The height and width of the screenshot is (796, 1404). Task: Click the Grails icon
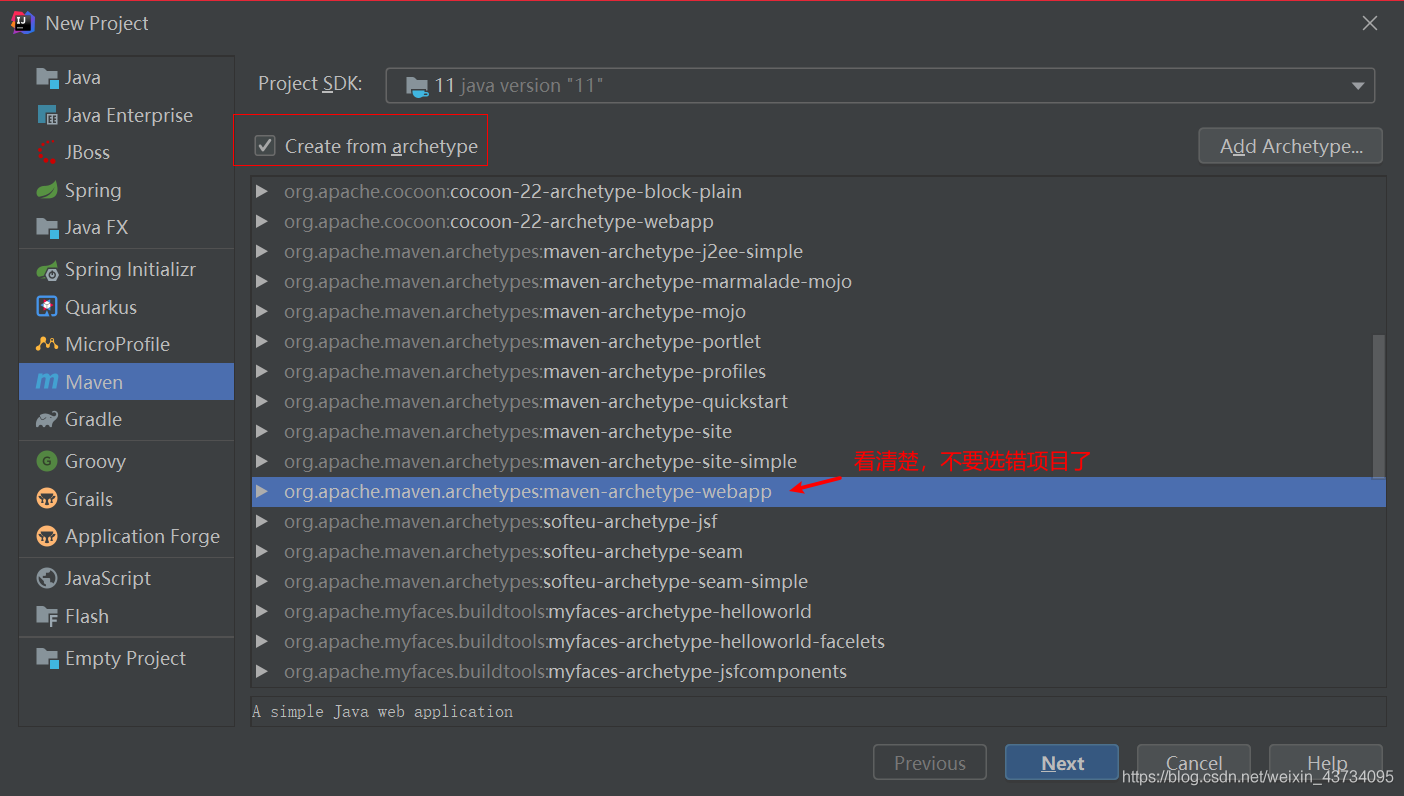47,499
